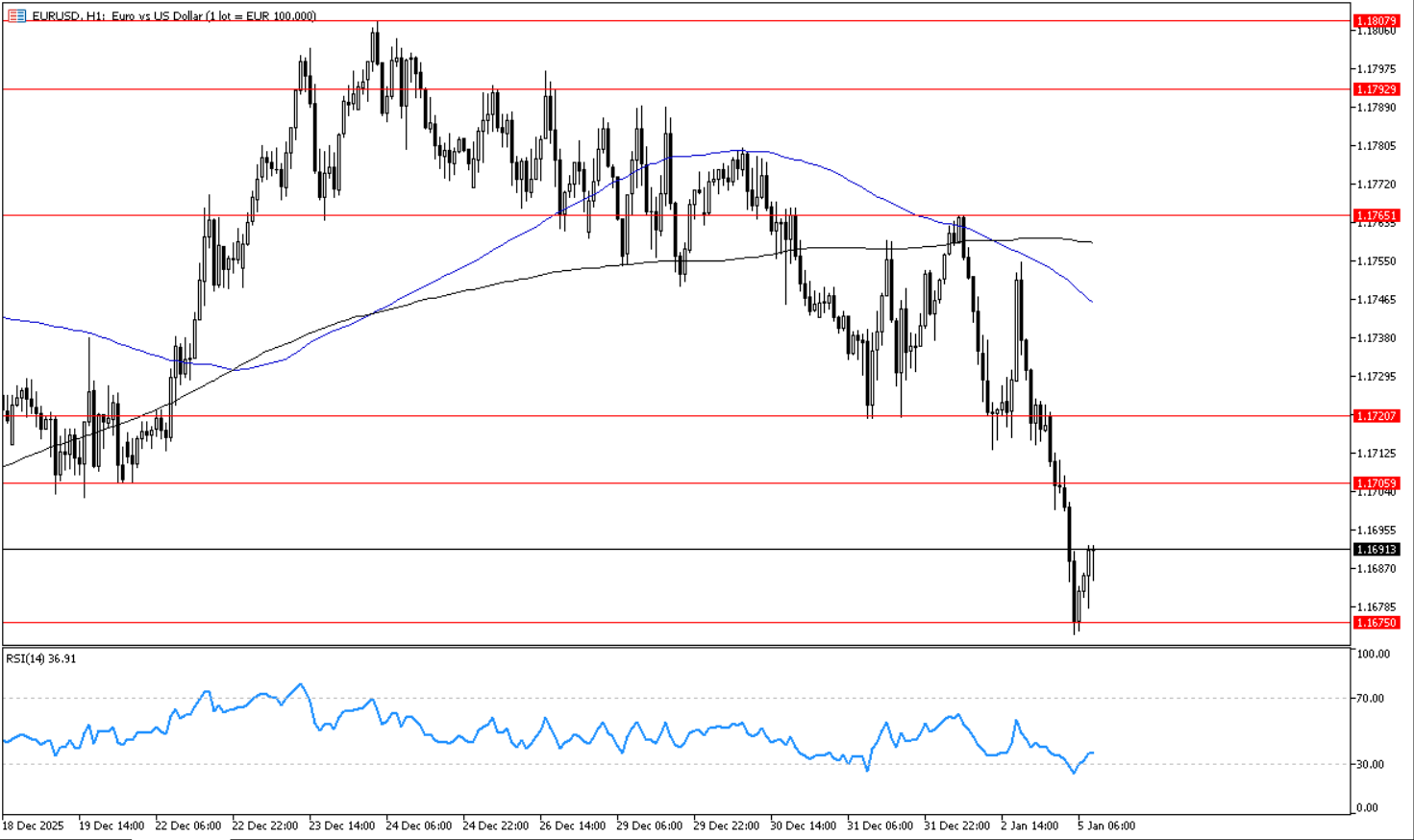Select the red 1.17059 level label
Image resolution: width=1414 pixels, height=840 pixels.
click(1376, 483)
